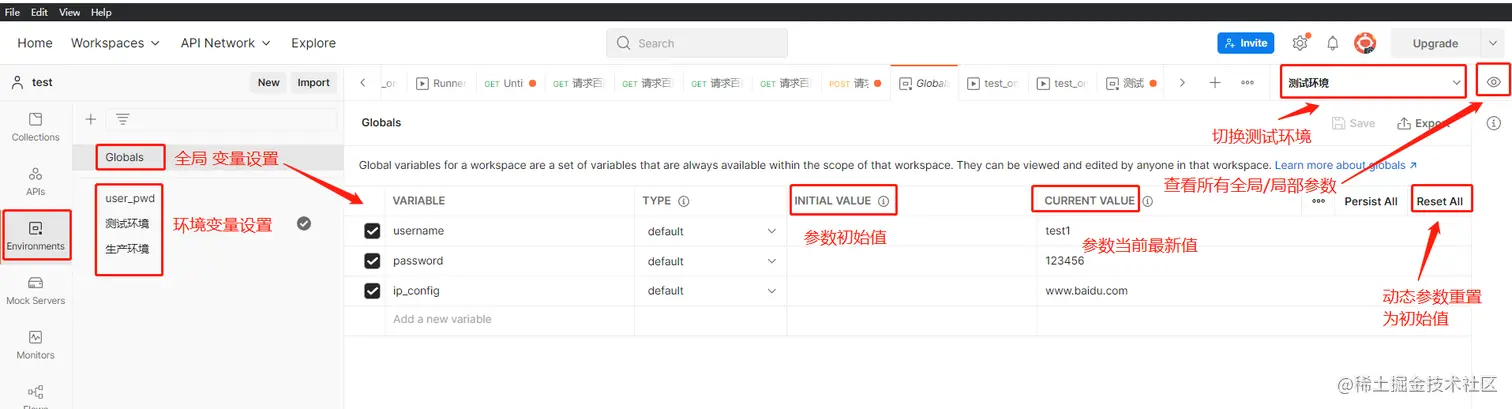
Task: Select Globals in the environments list
Action: pyautogui.click(x=125, y=157)
